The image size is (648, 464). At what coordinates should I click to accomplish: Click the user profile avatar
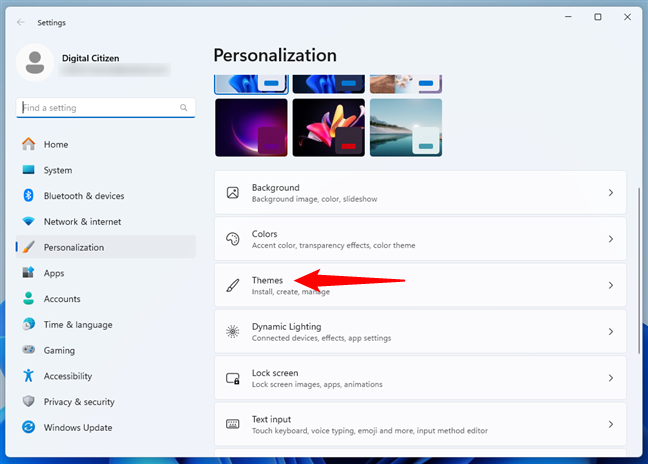[35, 62]
